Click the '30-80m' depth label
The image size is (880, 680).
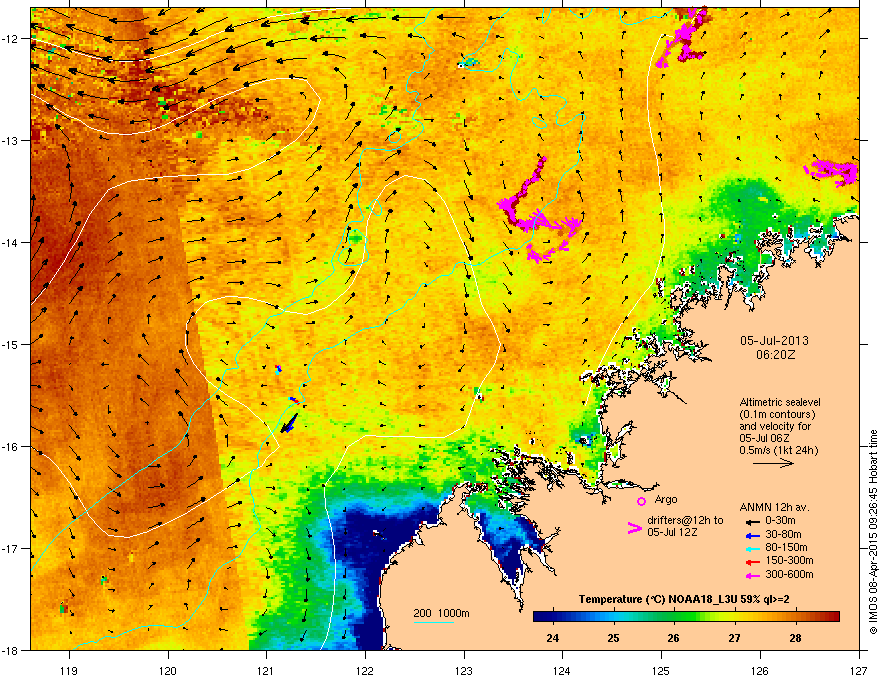(x=783, y=534)
